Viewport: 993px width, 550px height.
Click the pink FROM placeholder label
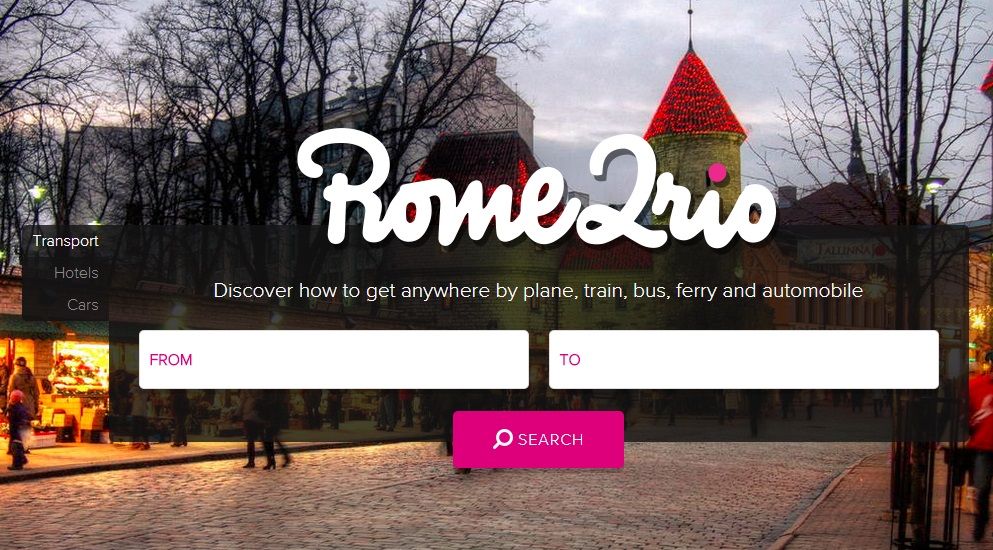[x=170, y=360]
